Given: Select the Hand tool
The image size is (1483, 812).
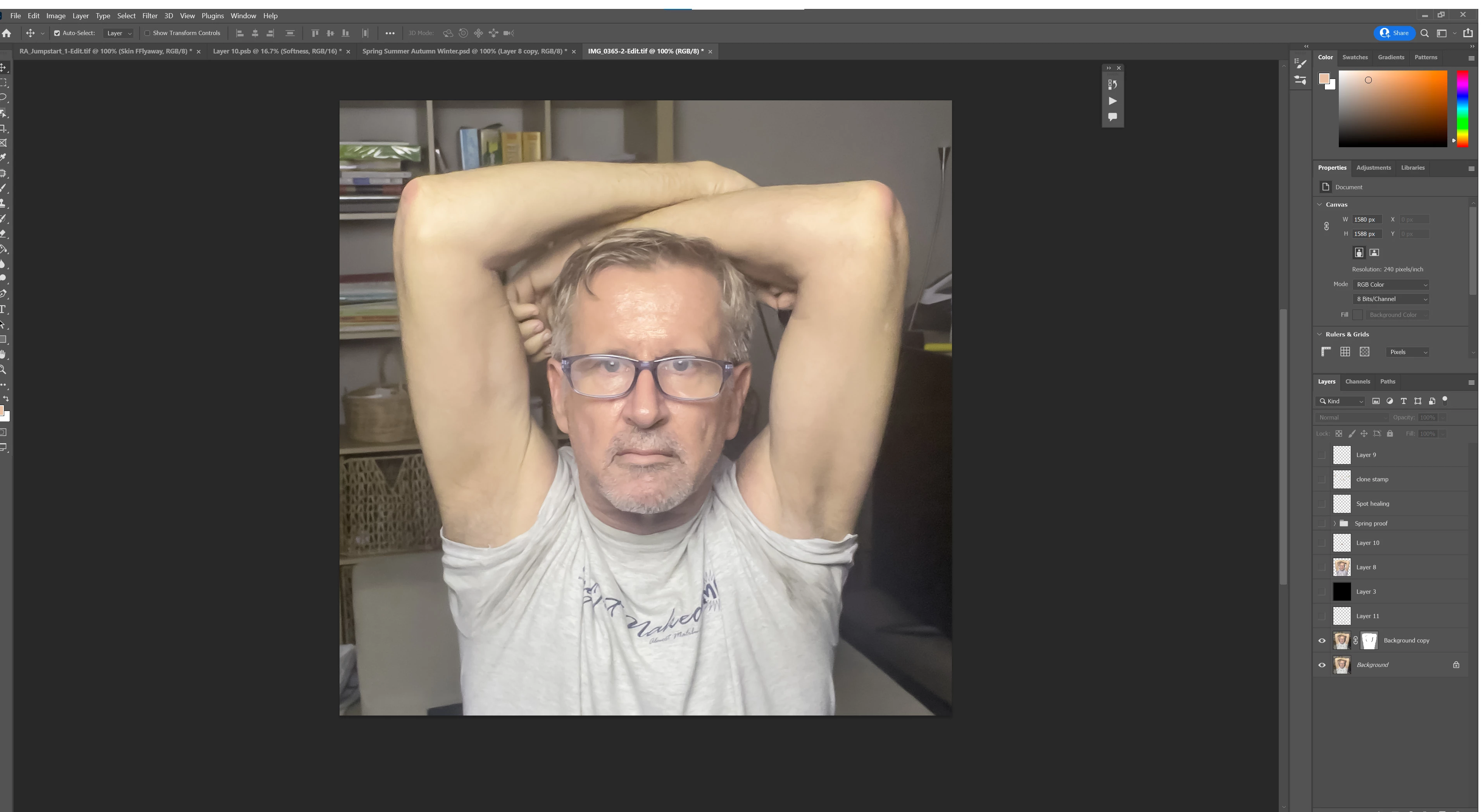Looking at the screenshot, I should (x=3, y=354).
